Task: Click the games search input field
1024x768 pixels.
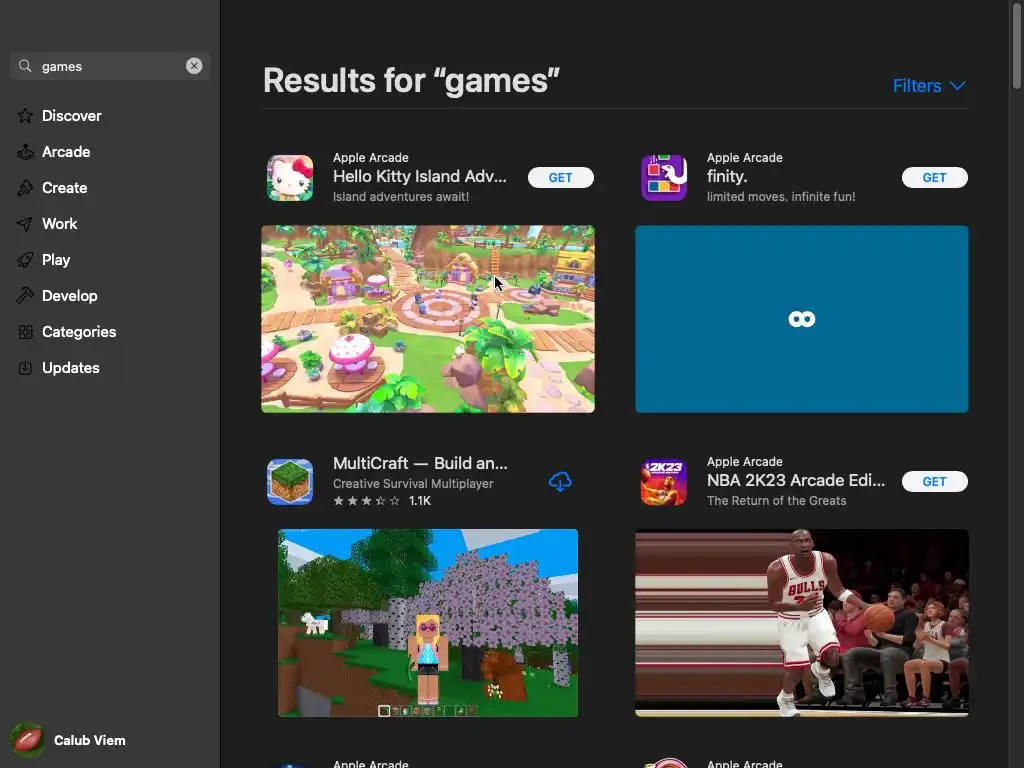Action: 110,66
